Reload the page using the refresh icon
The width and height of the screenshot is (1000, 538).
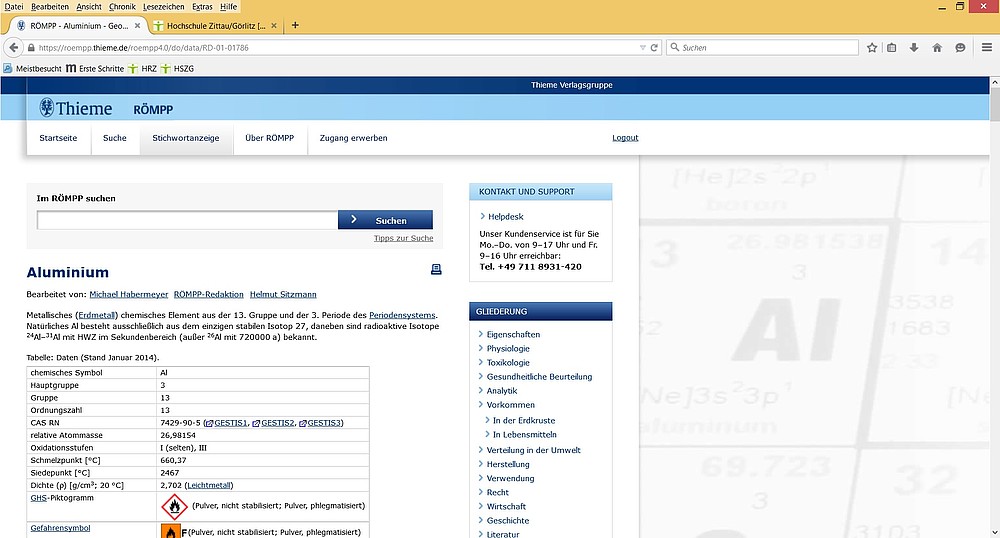[x=653, y=47]
